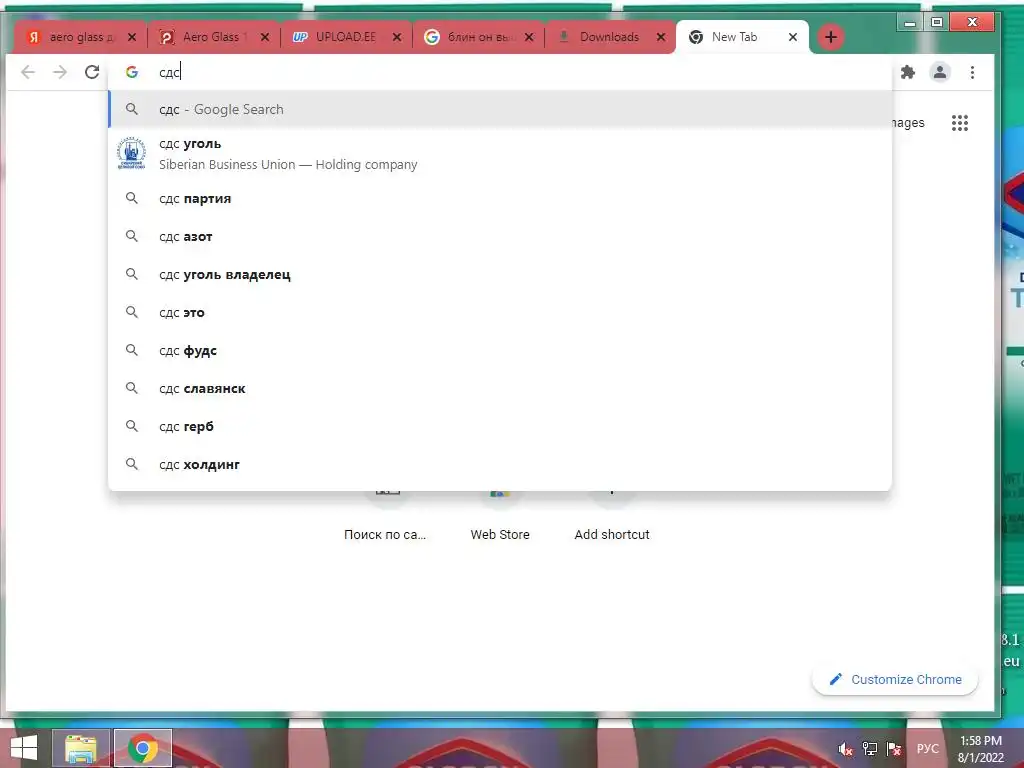Image resolution: width=1024 pixels, height=768 pixels.
Task: Go back using the back arrow
Action: [x=27, y=72]
